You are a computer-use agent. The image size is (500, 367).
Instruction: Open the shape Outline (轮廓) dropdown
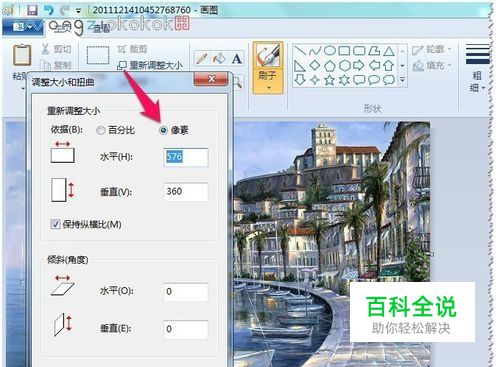432,49
